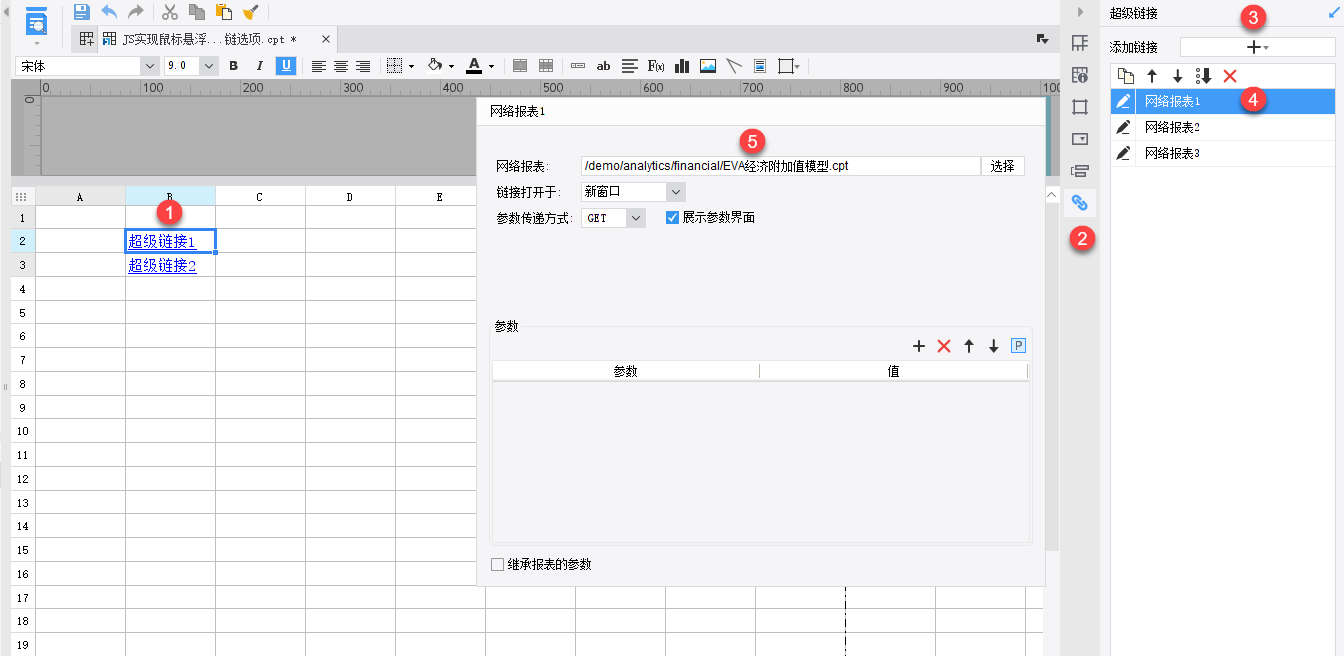
Task: Click the Paste clipboard icon
Action: (224, 12)
